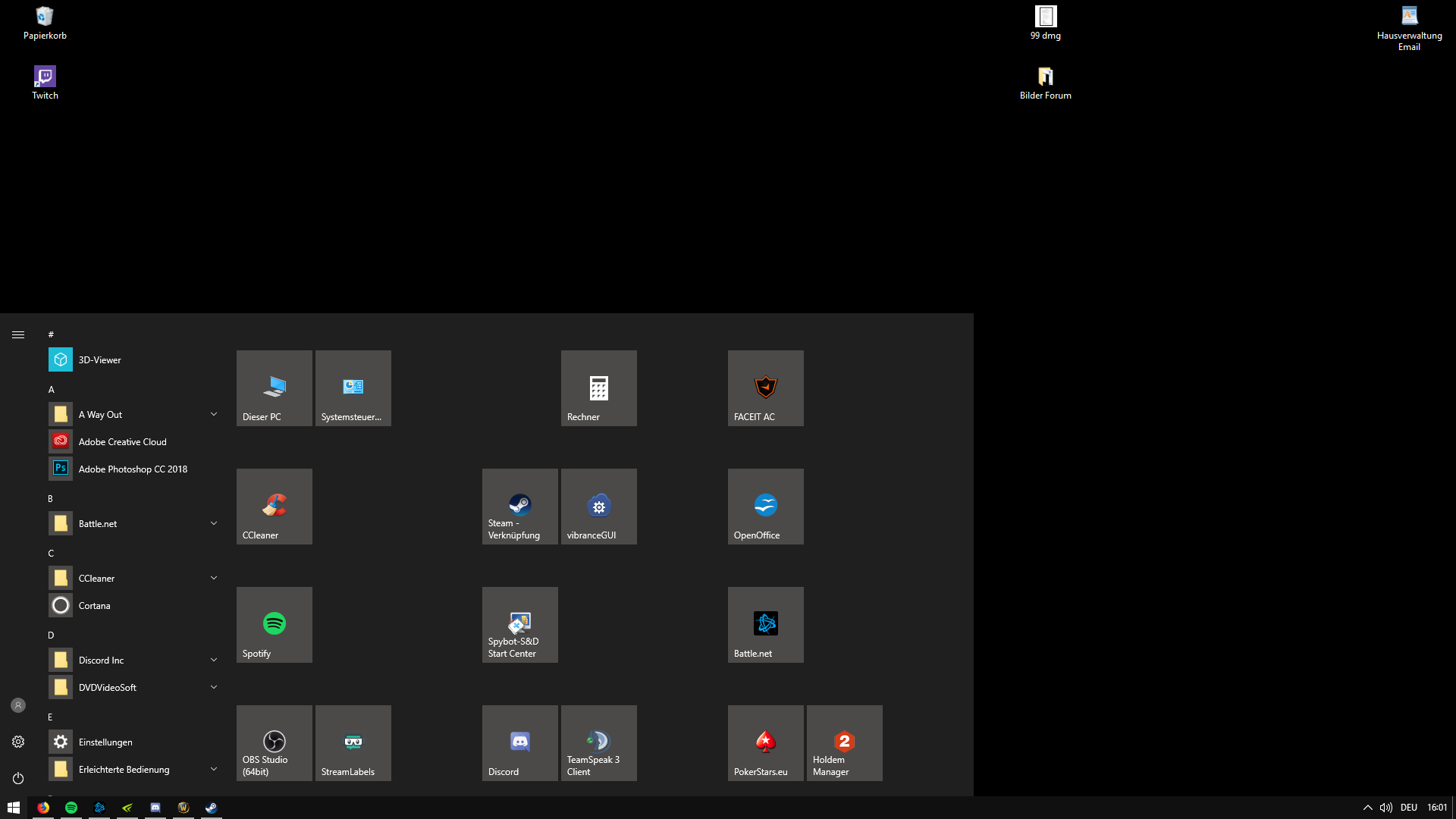Image resolution: width=1456 pixels, height=819 pixels.
Task: Select the Hausverwaltung Email desktop icon
Action: [1410, 29]
